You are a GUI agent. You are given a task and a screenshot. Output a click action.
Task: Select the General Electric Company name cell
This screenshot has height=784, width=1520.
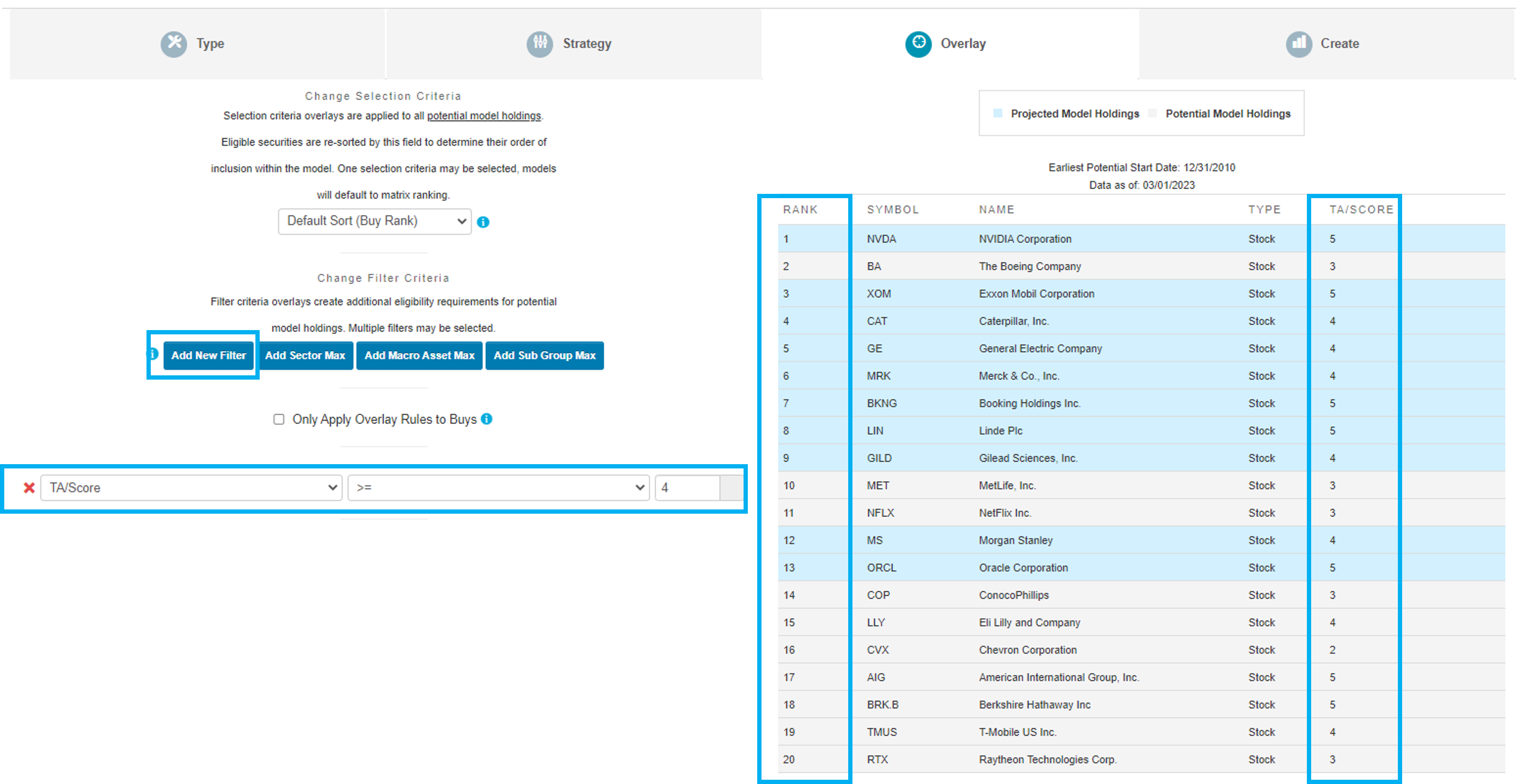click(x=1040, y=348)
